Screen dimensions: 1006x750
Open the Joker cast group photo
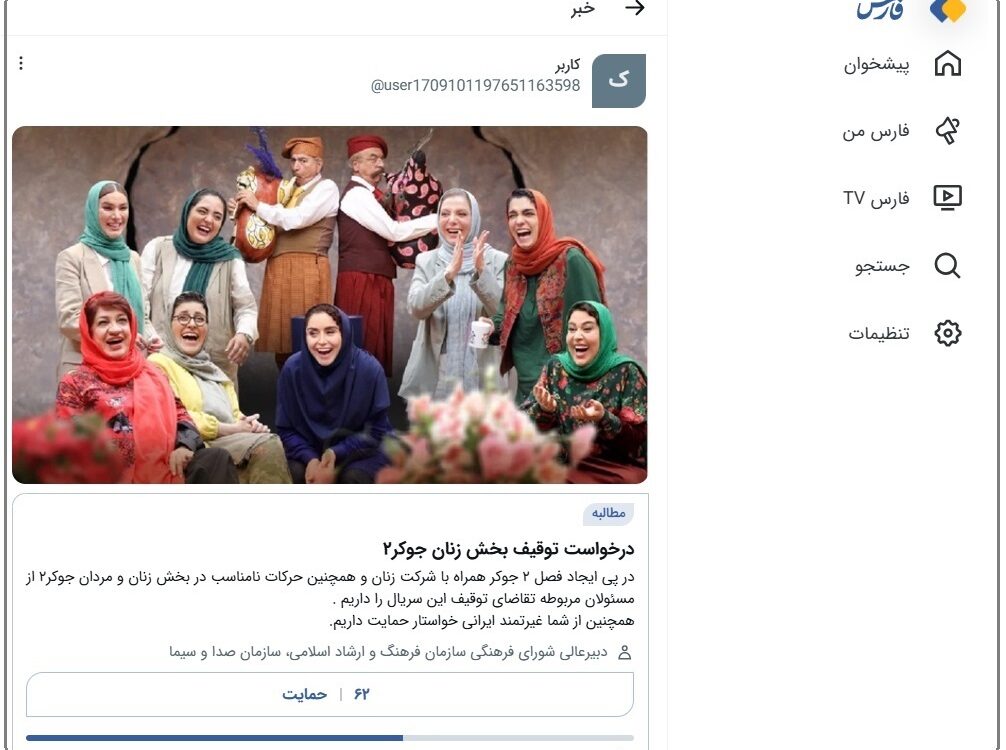click(330, 305)
